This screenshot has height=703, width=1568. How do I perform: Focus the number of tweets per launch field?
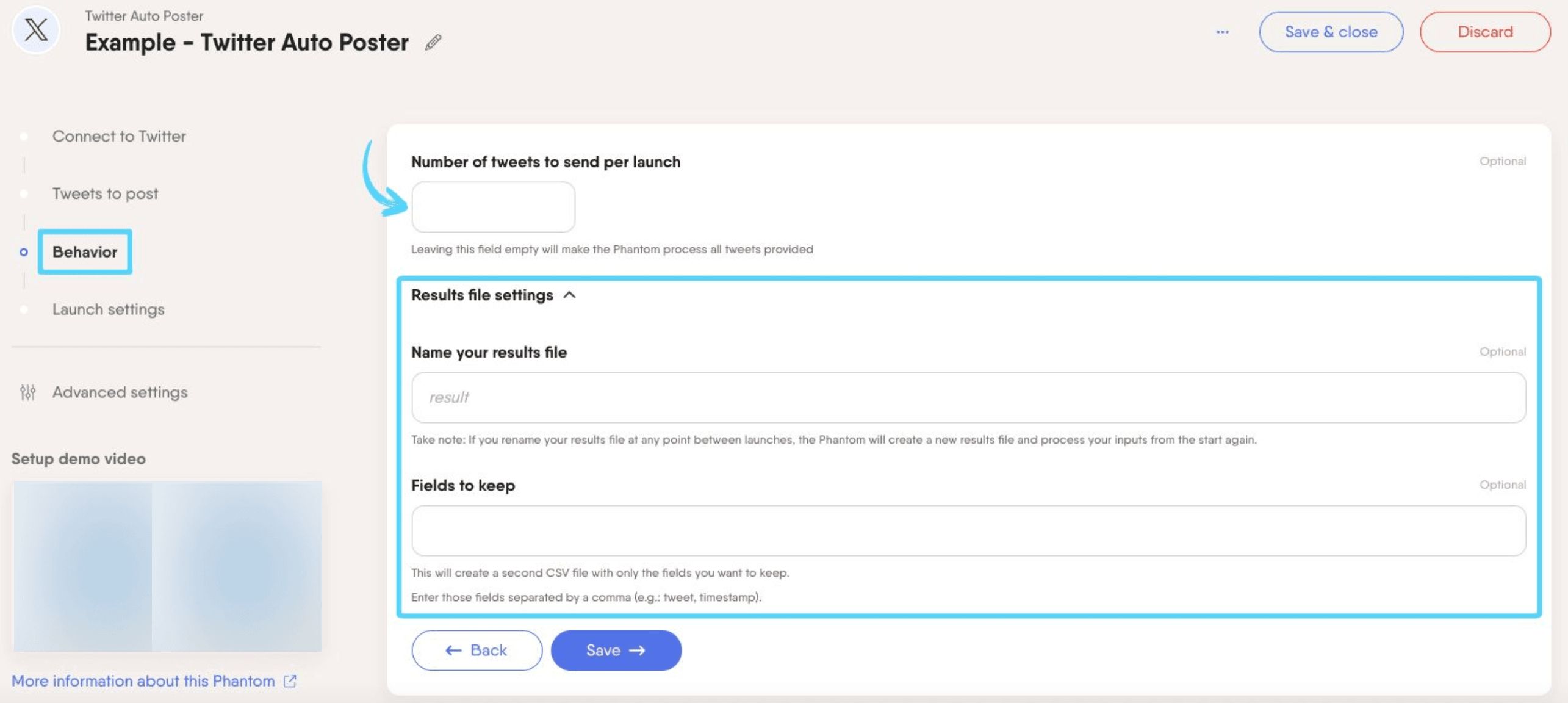[493, 207]
